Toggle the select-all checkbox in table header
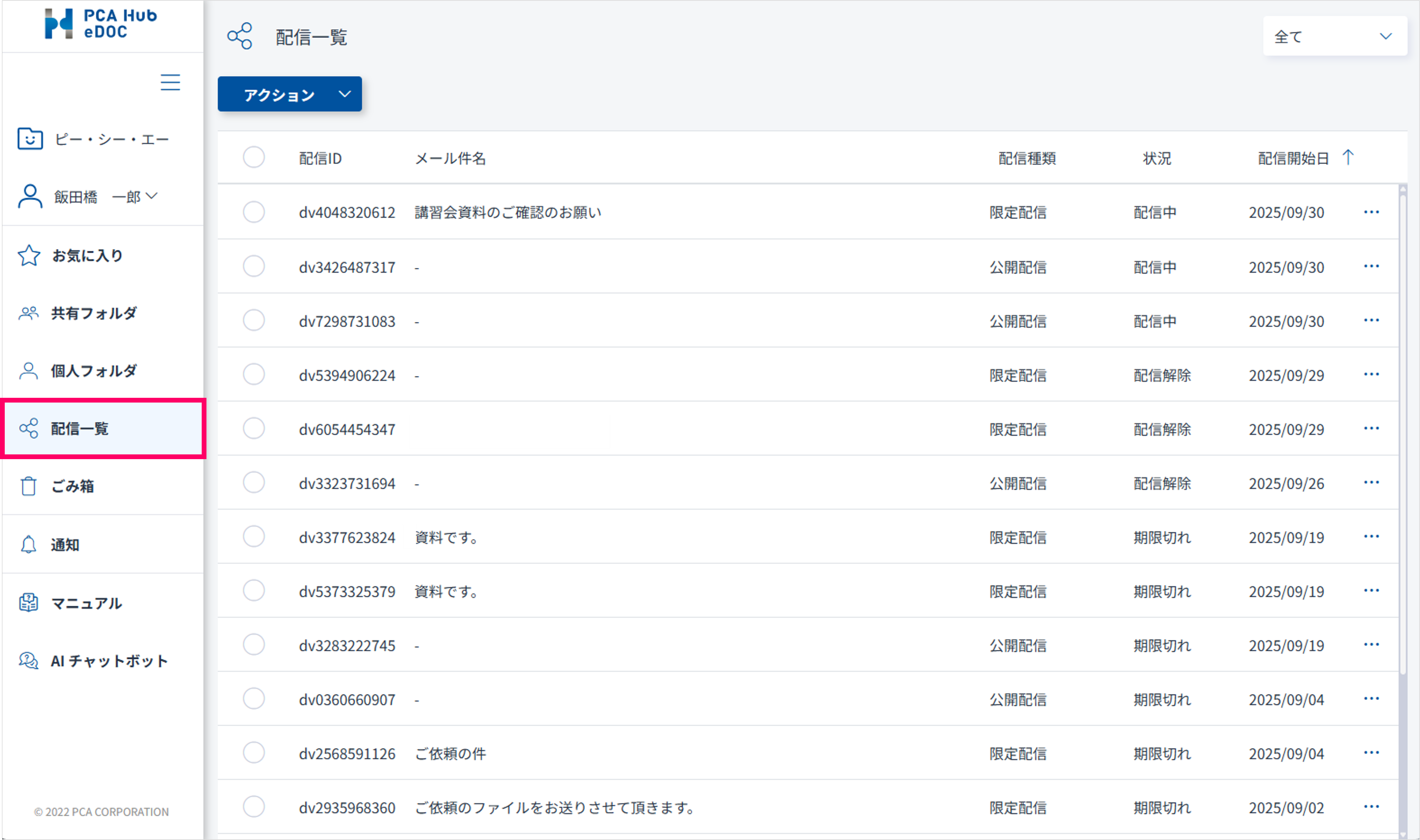Screen dimensions: 1420x840 pyautogui.click(x=254, y=157)
